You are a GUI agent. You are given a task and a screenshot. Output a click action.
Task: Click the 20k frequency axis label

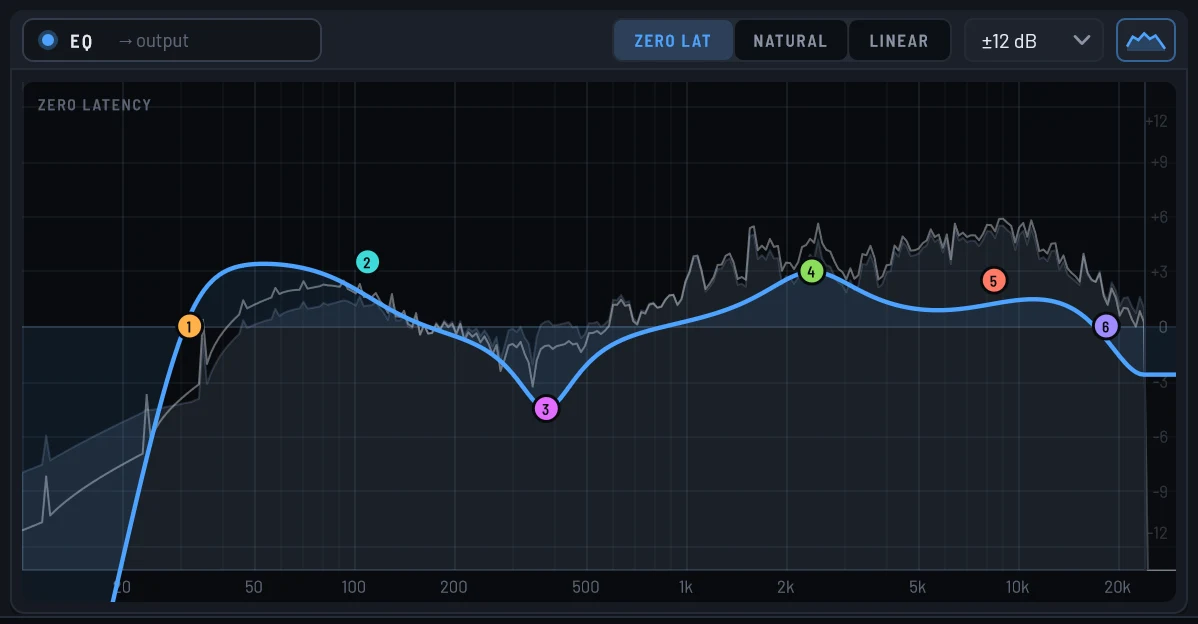click(x=1117, y=587)
